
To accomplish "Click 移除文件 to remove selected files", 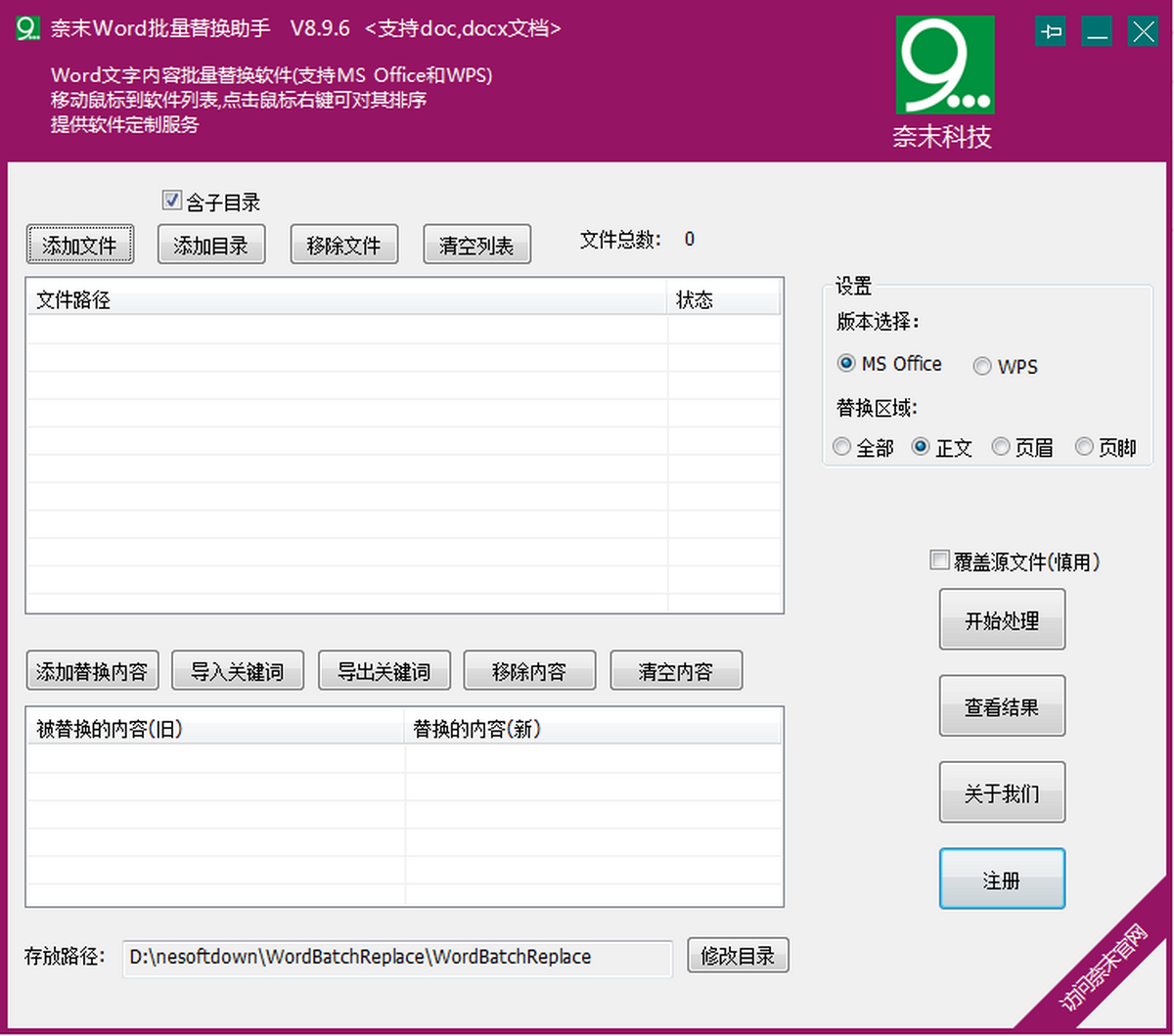I will tap(343, 245).
